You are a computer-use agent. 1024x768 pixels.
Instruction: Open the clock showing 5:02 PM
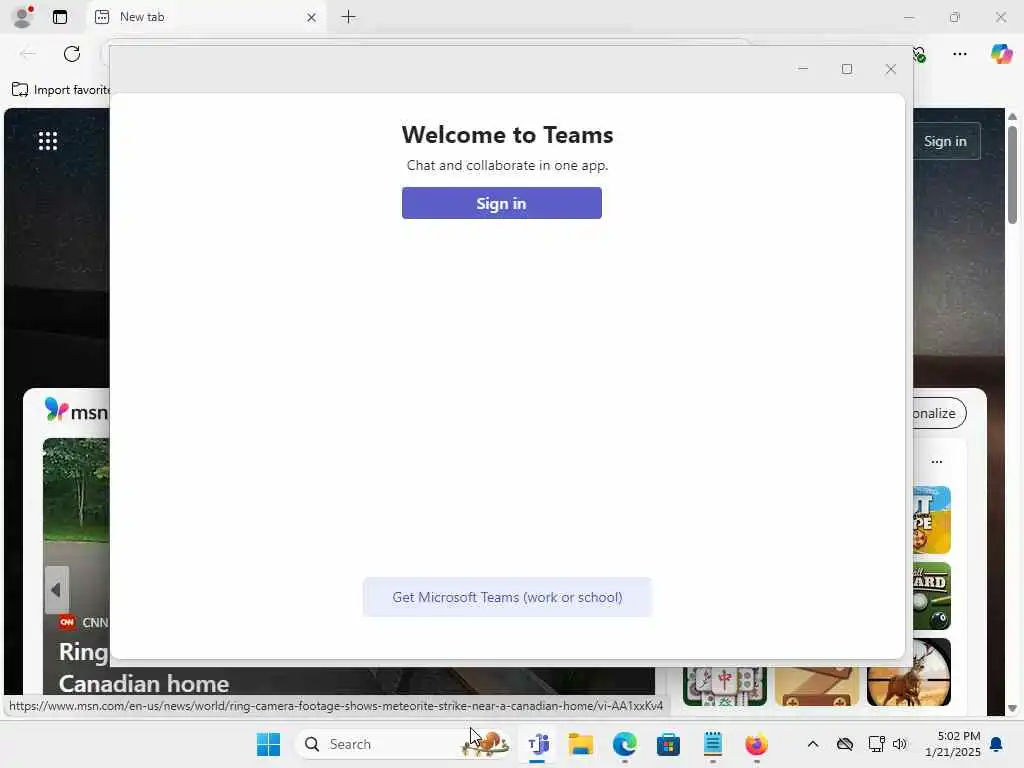[953, 744]
